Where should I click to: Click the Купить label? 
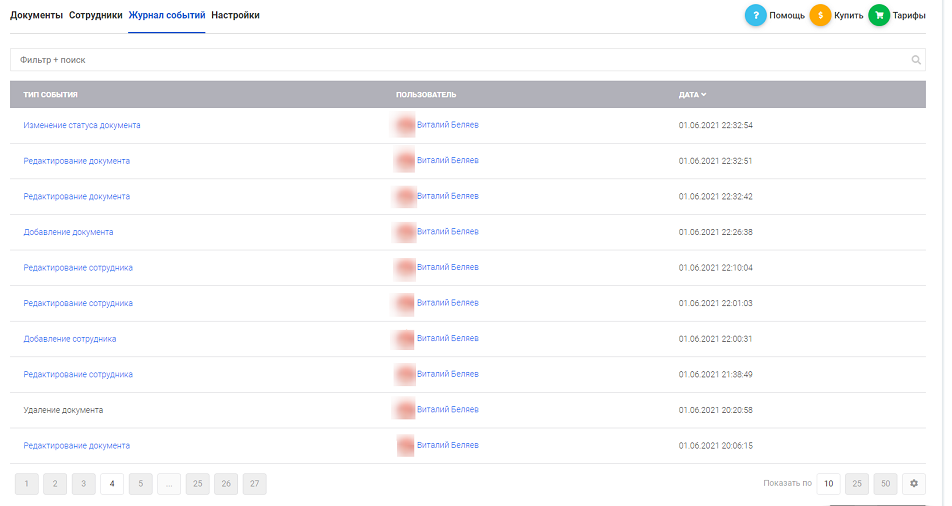click(849, 16)
